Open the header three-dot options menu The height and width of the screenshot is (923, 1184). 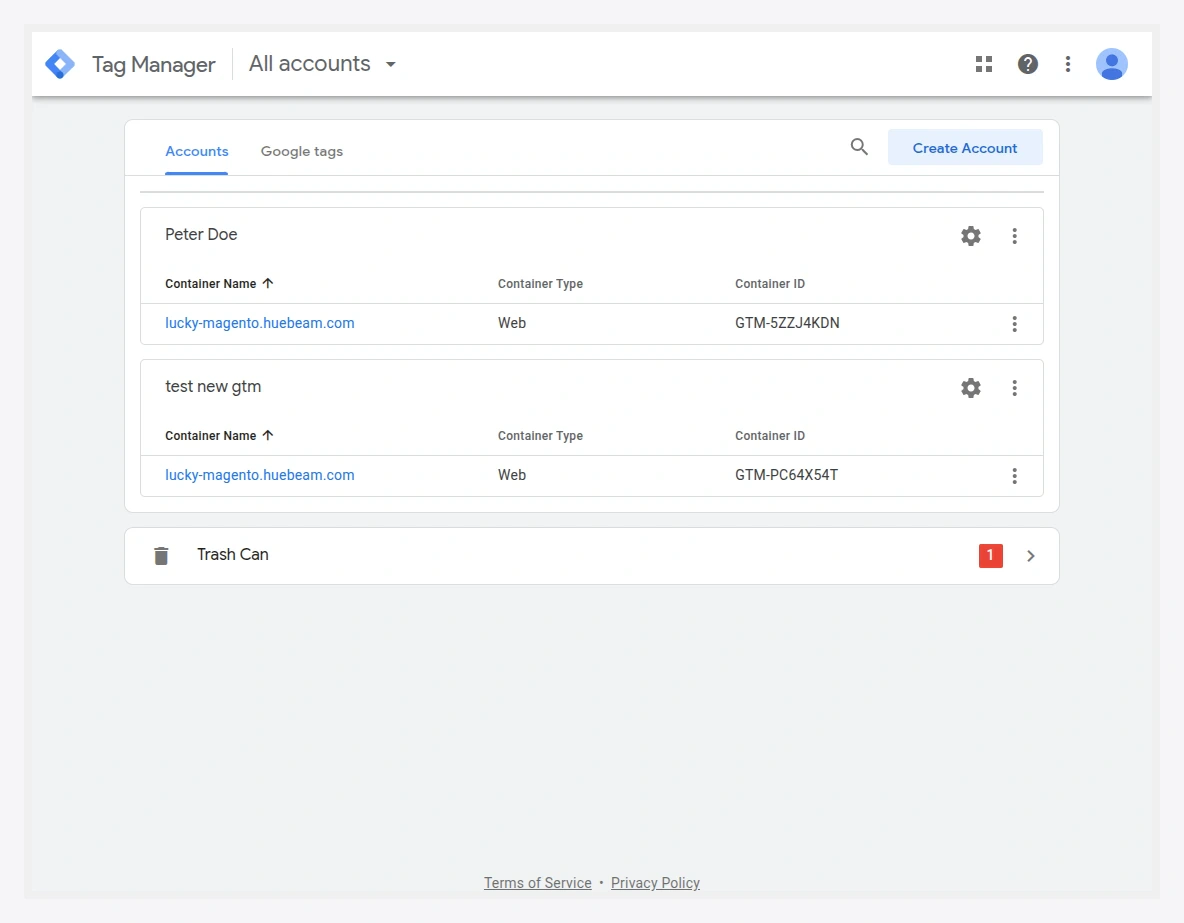(x=1067, y=64)
